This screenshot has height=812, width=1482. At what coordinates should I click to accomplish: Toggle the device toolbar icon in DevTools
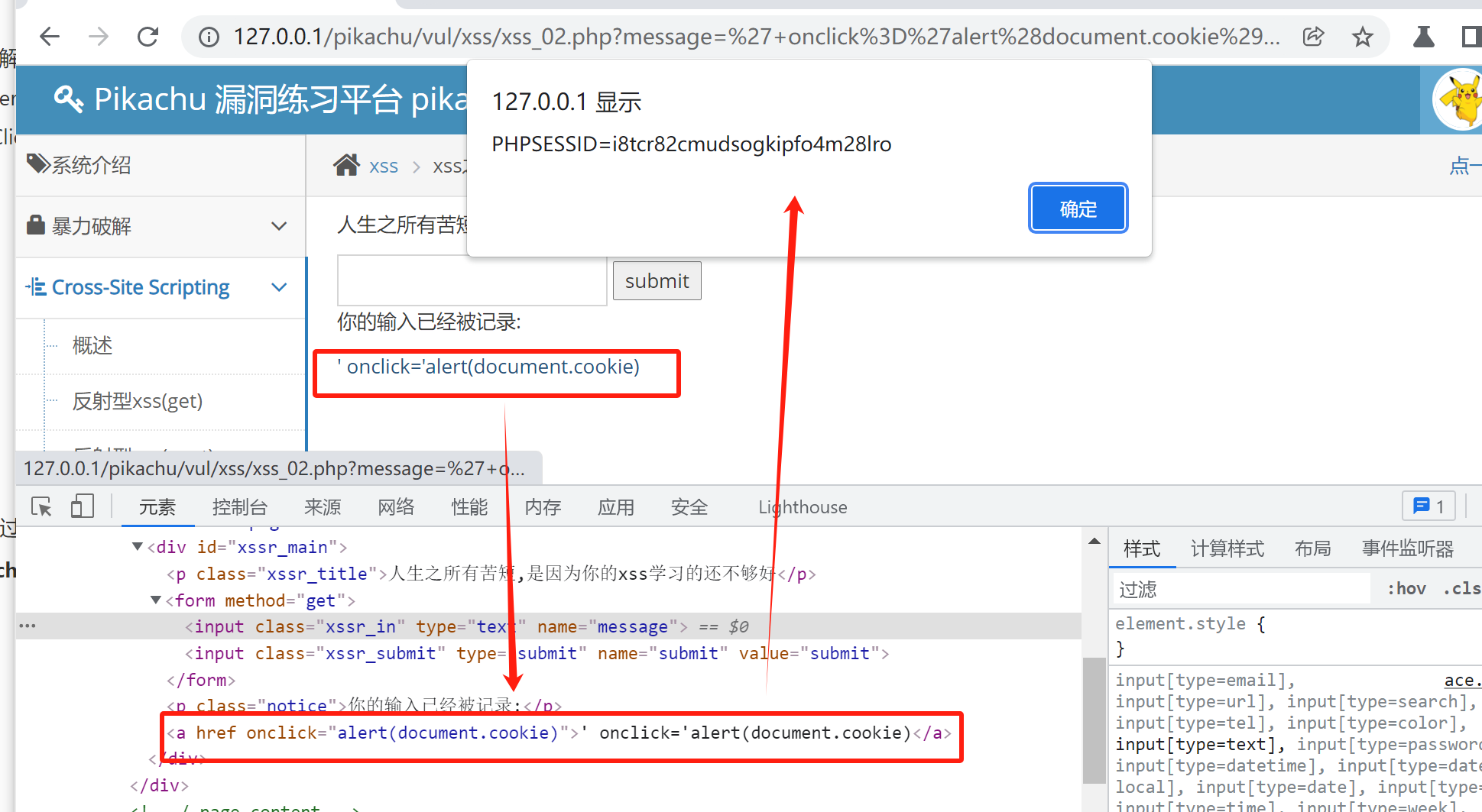[82, 506]
